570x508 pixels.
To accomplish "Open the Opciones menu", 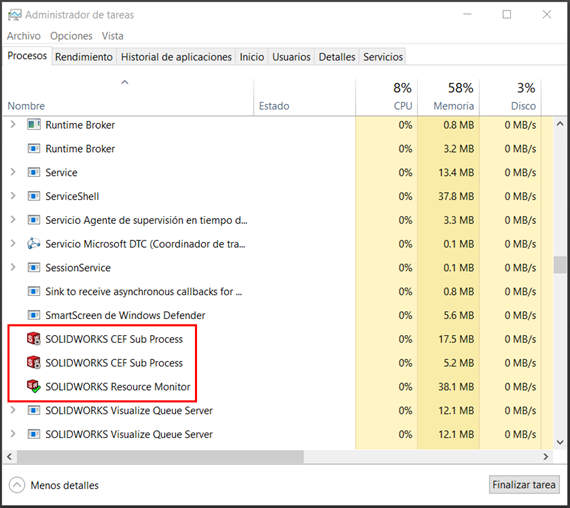I will tap(71, 36).
